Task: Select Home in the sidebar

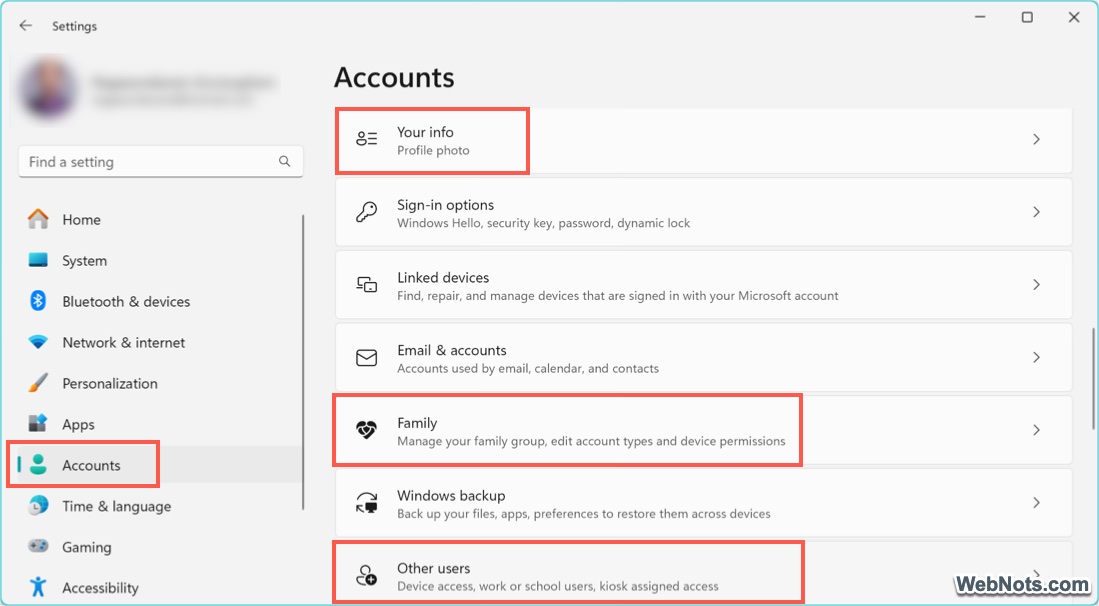Action: (81, 220)
